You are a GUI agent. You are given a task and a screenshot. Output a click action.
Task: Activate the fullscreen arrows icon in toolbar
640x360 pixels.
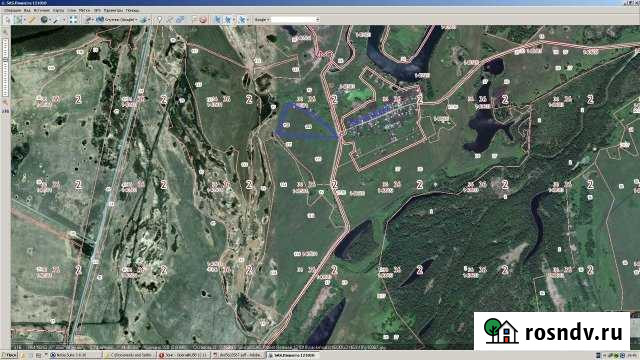73,20
